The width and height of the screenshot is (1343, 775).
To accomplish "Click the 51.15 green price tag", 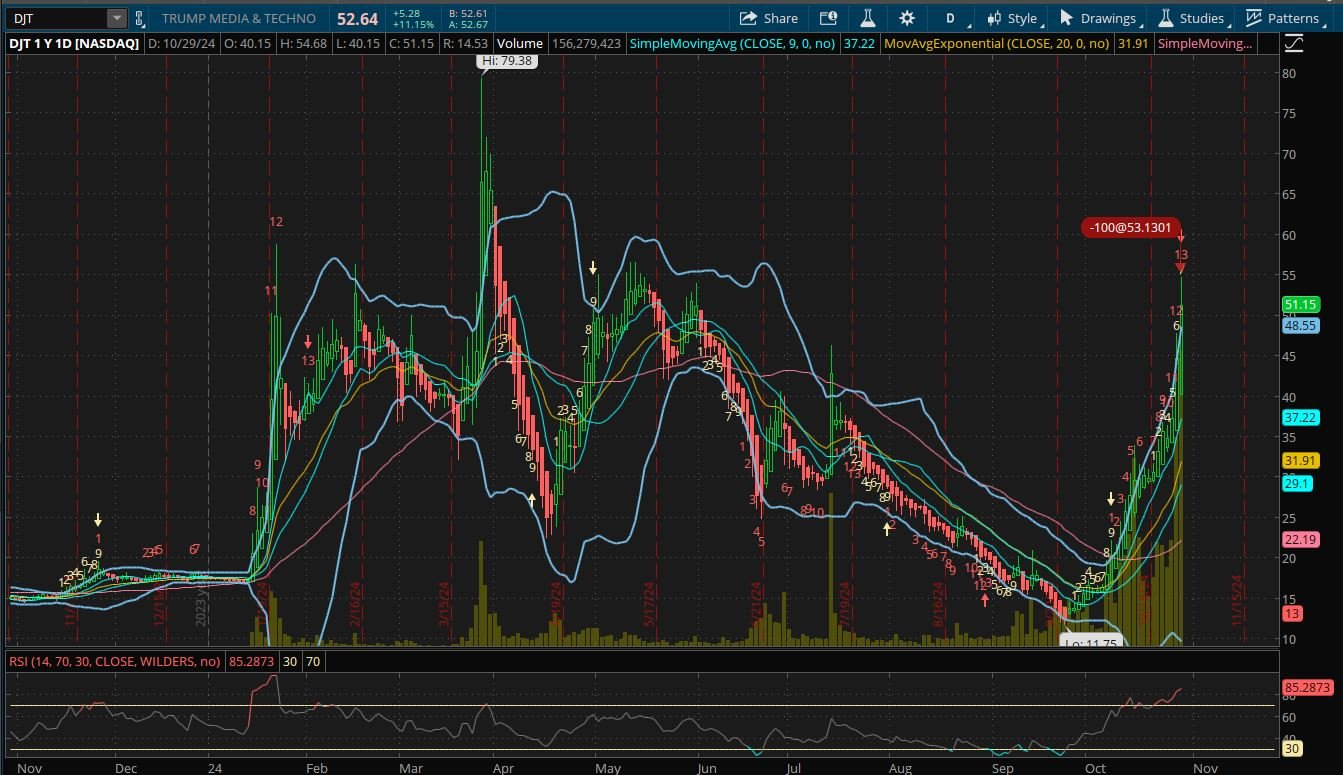I will [x=1300, y=305].
